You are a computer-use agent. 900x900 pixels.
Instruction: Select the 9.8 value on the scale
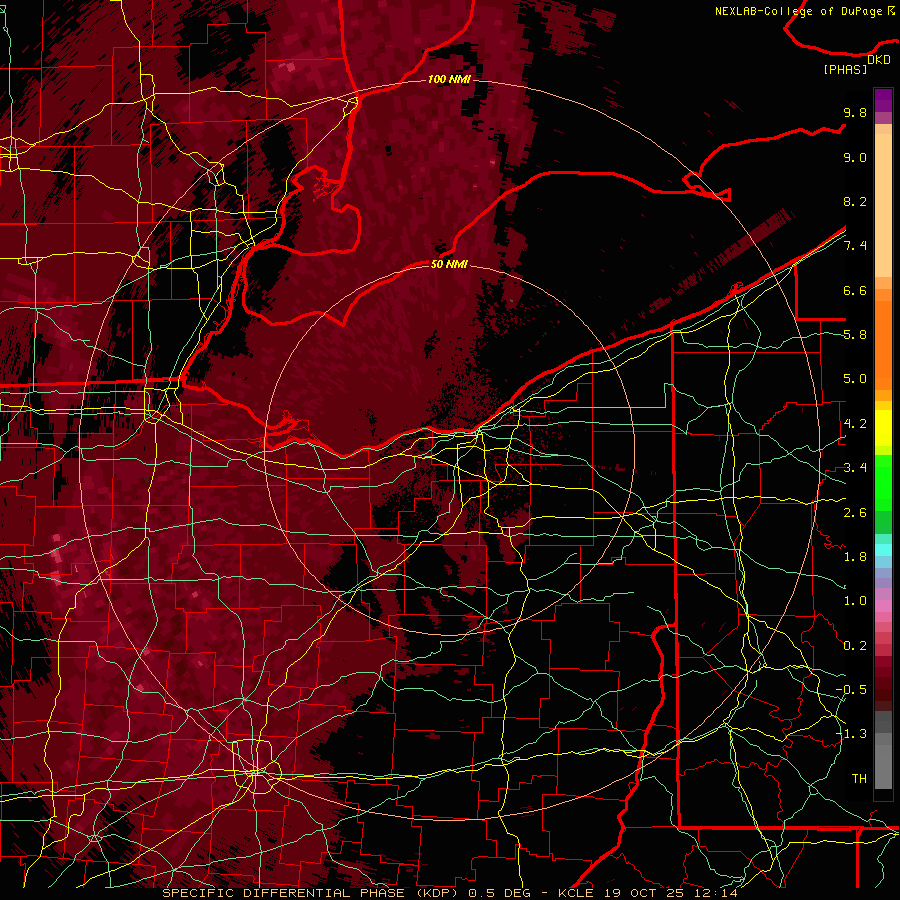[855, 112]
